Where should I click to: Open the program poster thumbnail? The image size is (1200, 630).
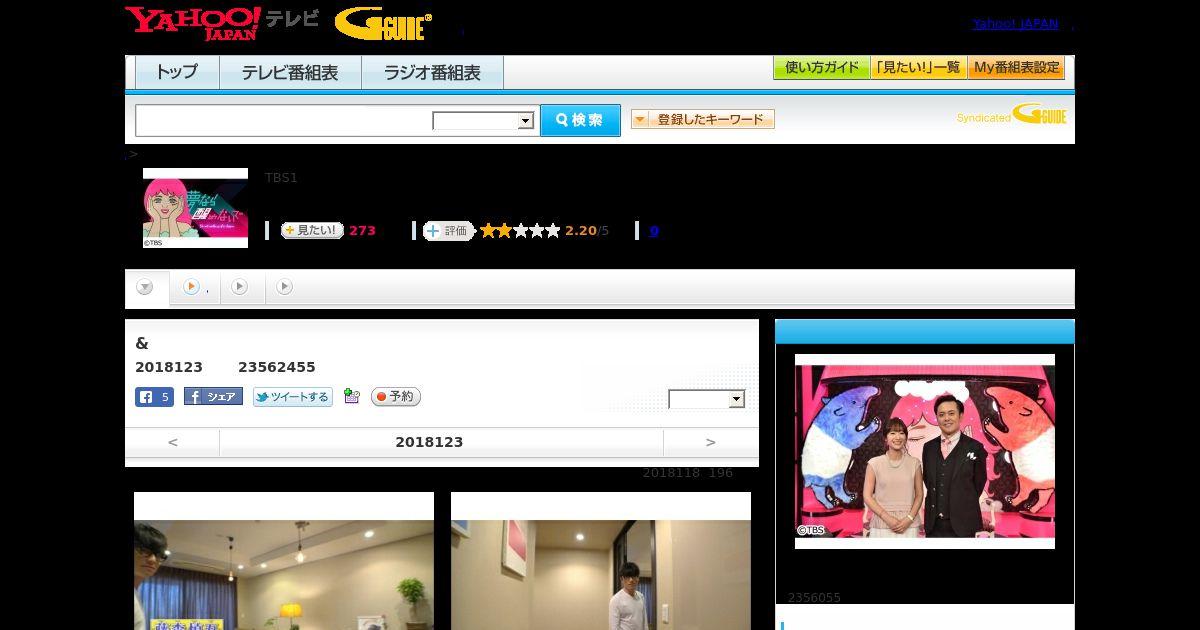[195, 208]
